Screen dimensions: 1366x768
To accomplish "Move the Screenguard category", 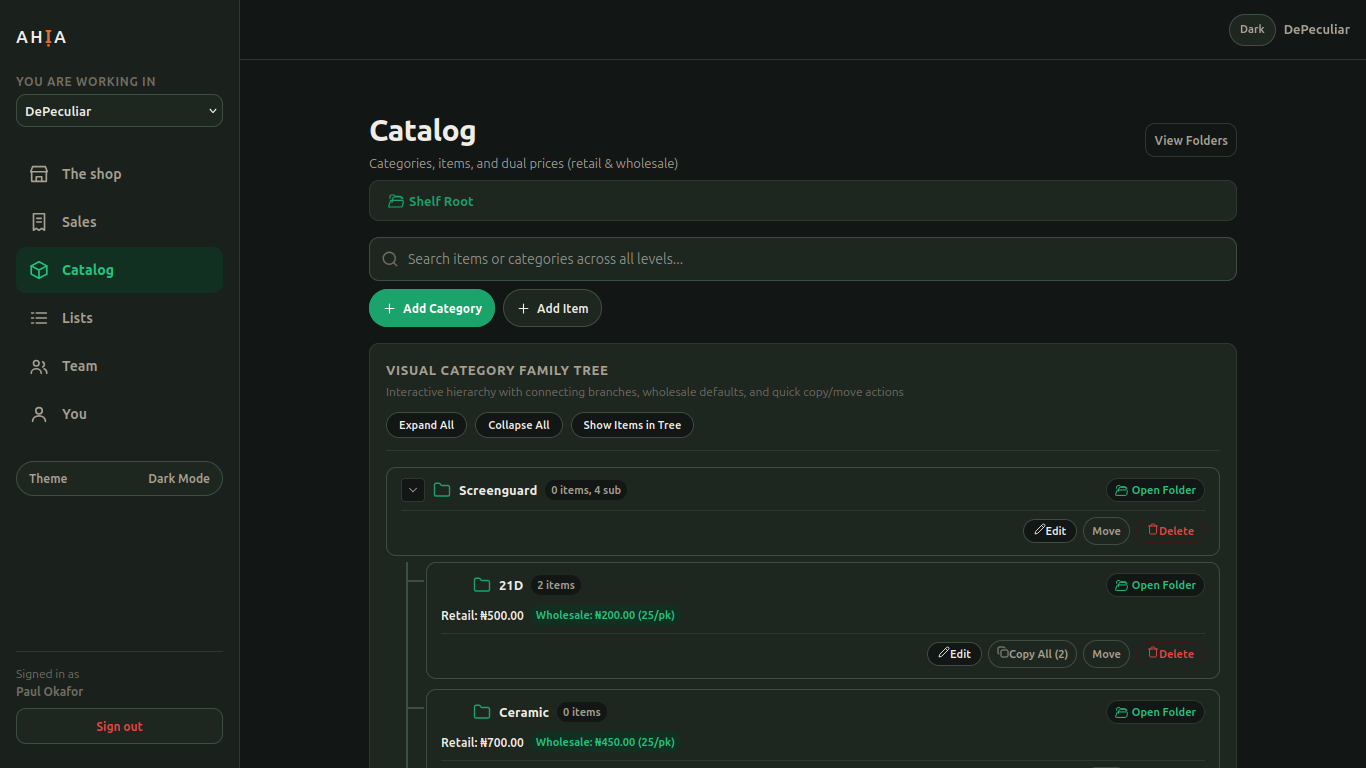I will [x=1106, y=531].
